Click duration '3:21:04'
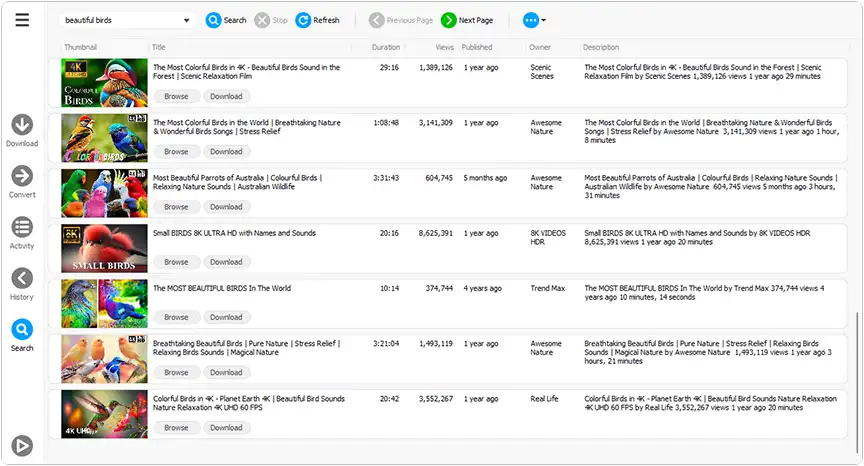This screenshot has width=864, height=466. (386, 343)
